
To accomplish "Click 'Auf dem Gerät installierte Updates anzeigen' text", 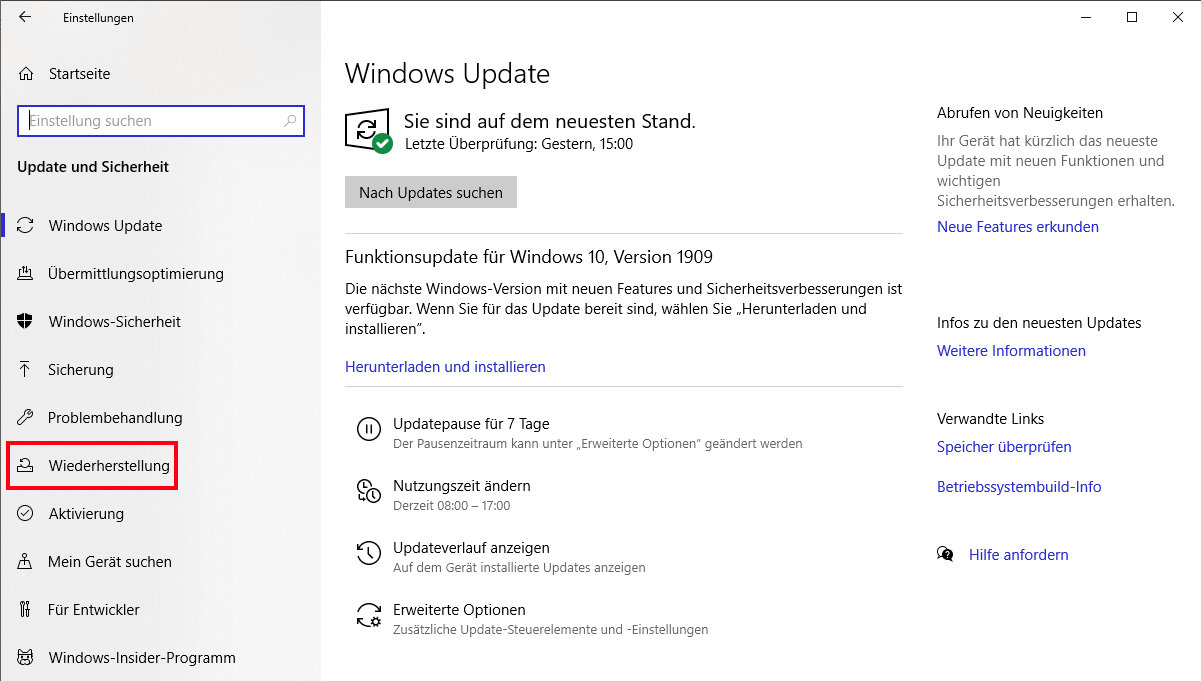I will point(519,568).
